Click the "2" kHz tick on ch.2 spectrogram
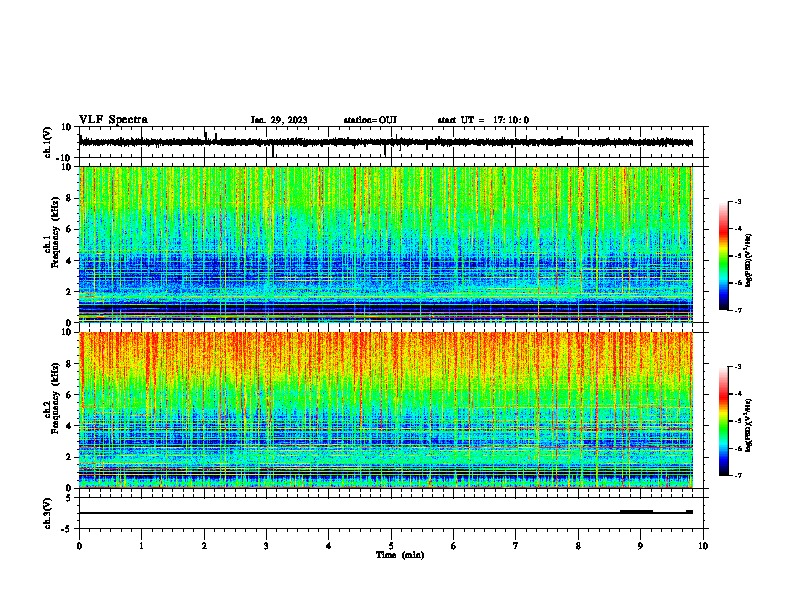The height and width of the screenshot is (612, 792). pyautogui.click(x=69, y=457)
